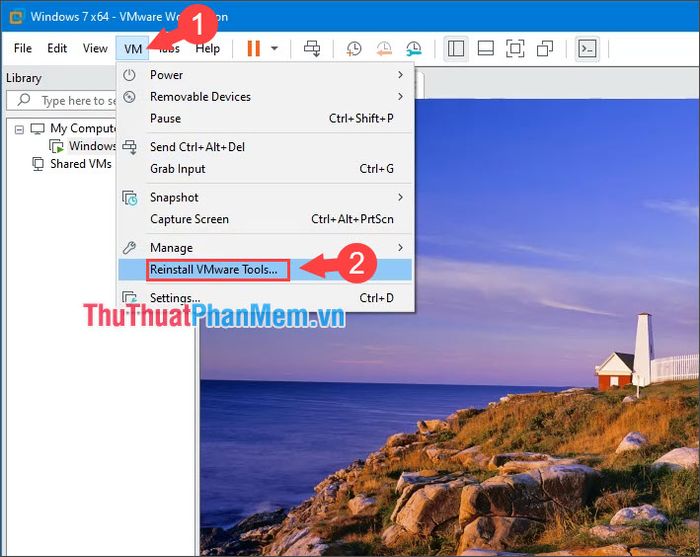Click the Send Ctrl+Alt+Del icon in the VM menu
Viewport: 700px width, 557px height.
(129, 147)
